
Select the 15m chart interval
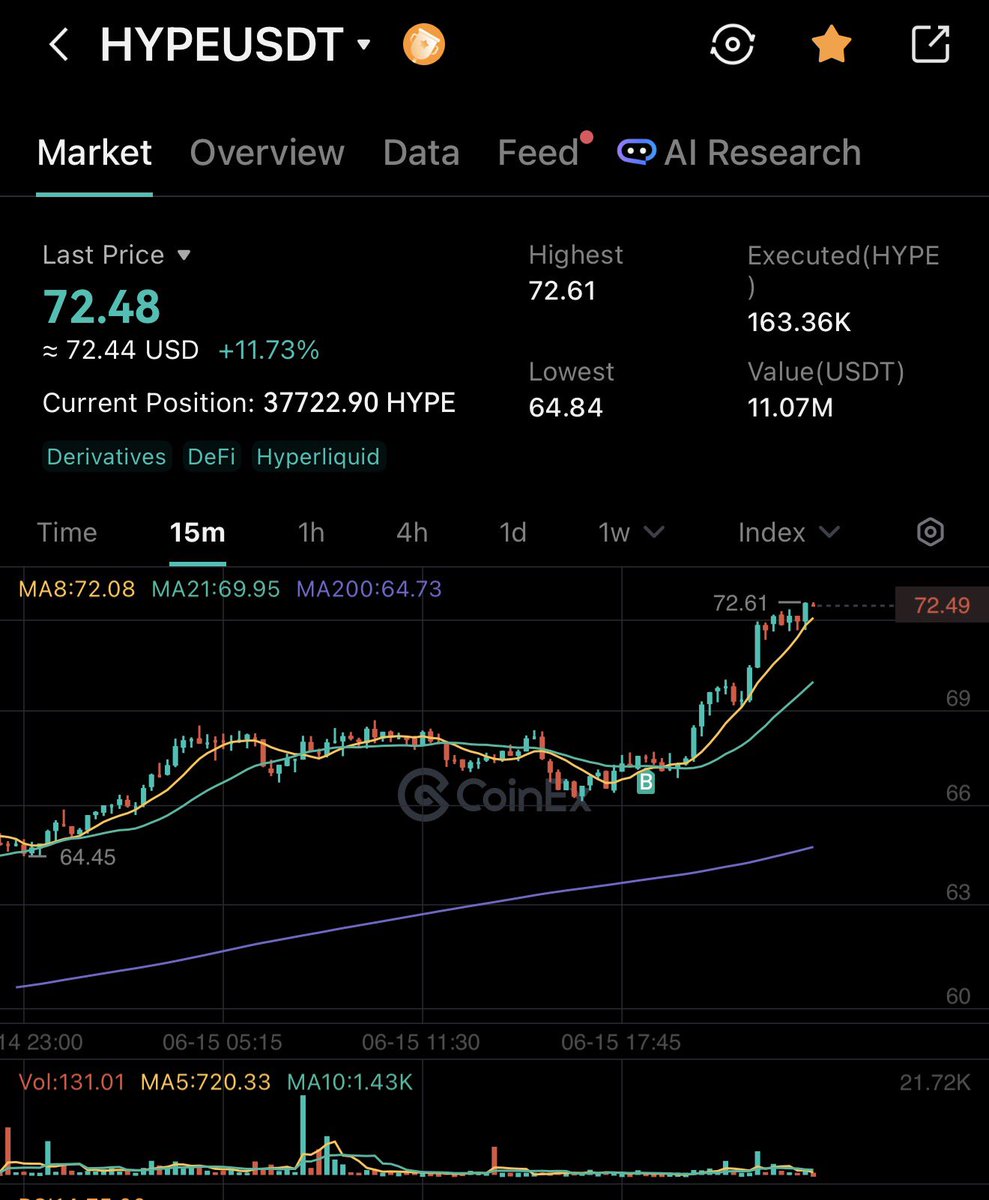pos(198,532)
